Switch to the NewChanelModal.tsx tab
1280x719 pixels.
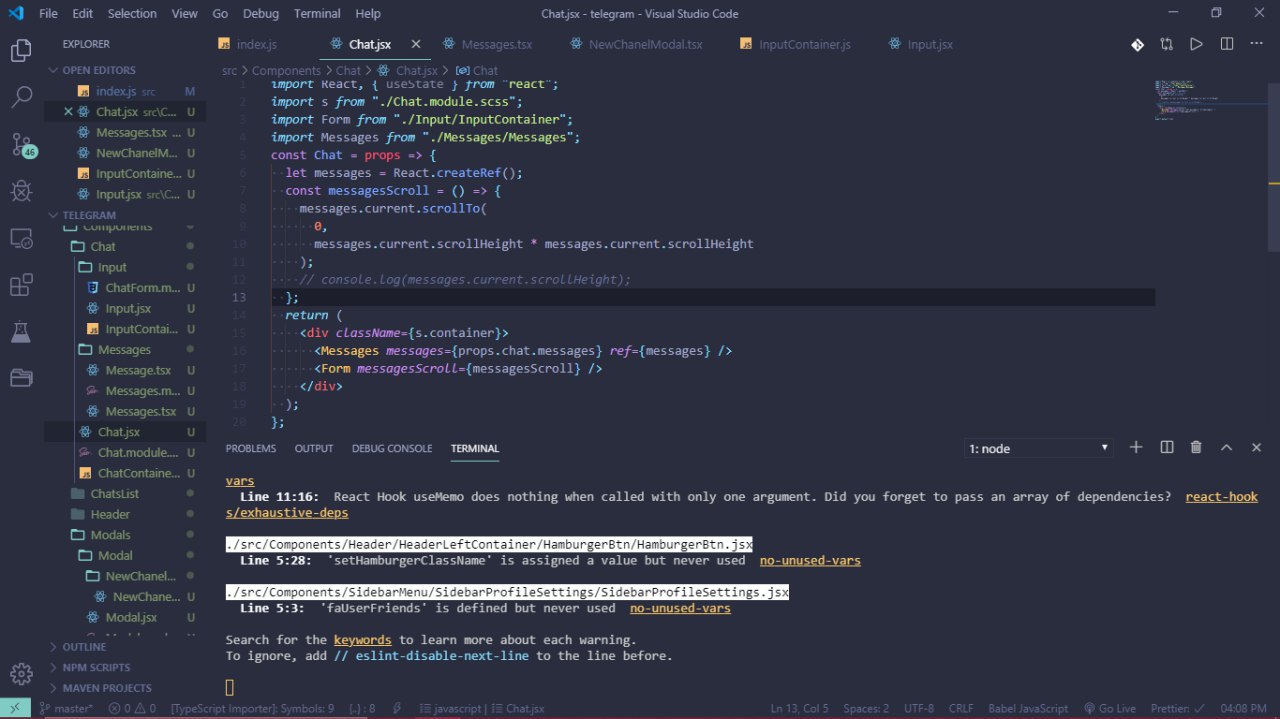coord(635,45)
